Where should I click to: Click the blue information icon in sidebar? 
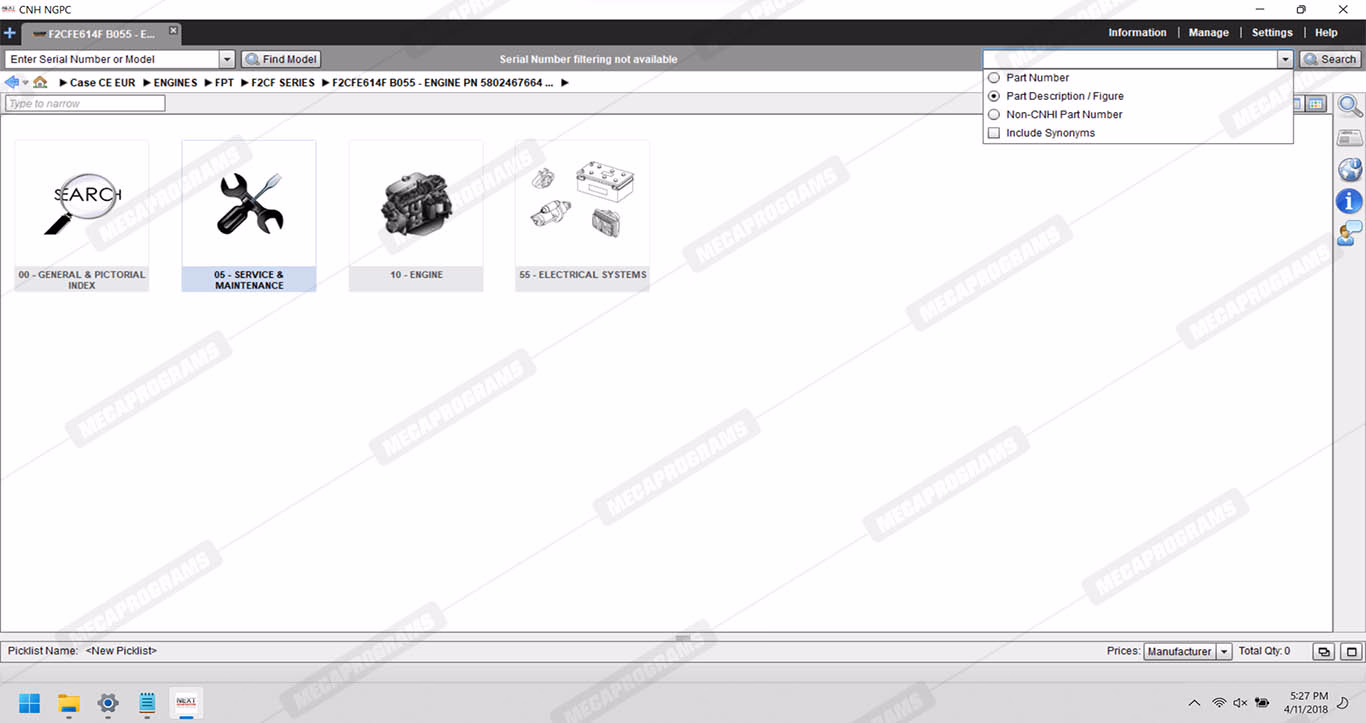[x=1349, y=202]
